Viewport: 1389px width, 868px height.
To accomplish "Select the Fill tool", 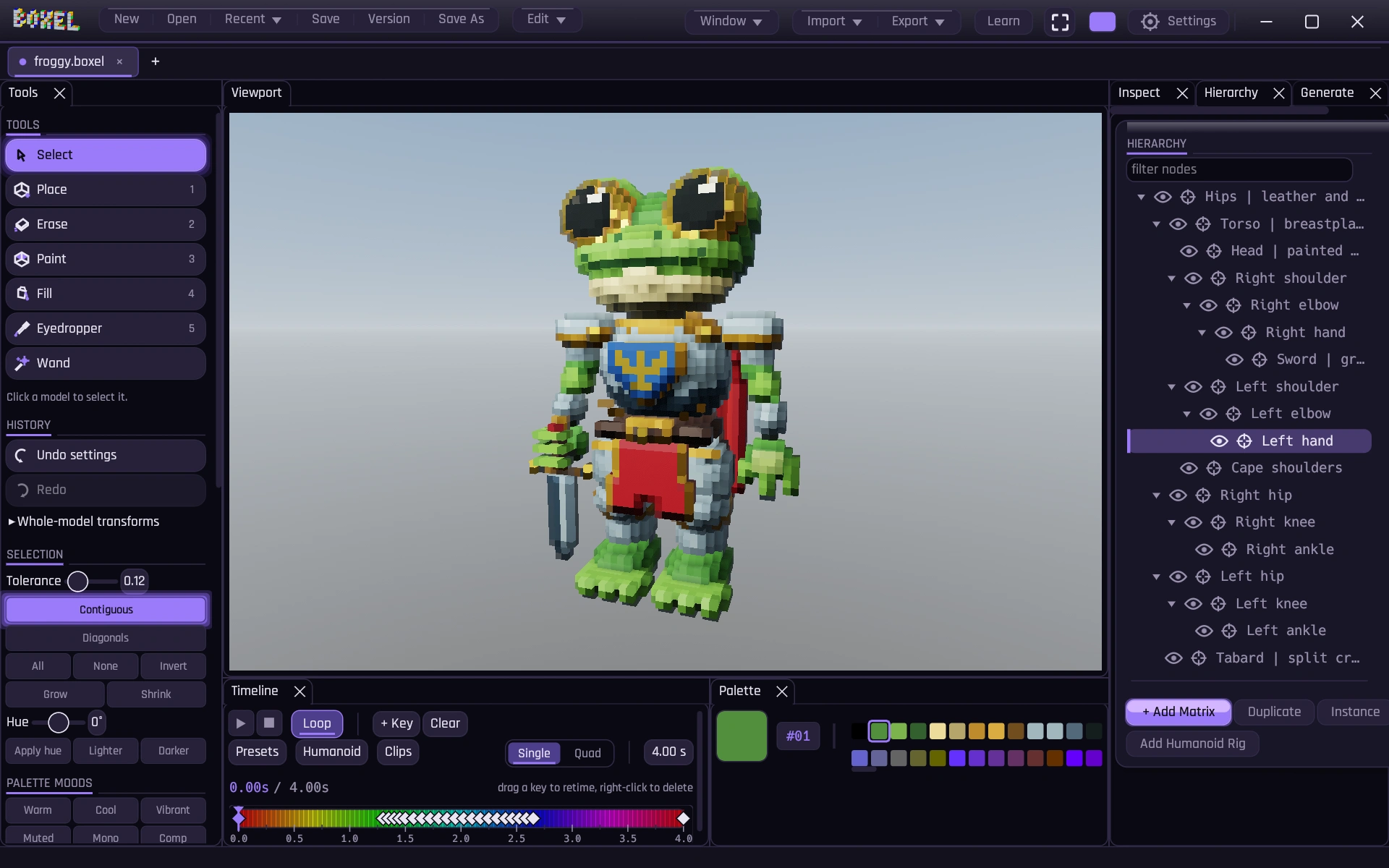I will [x=106, y=294].
